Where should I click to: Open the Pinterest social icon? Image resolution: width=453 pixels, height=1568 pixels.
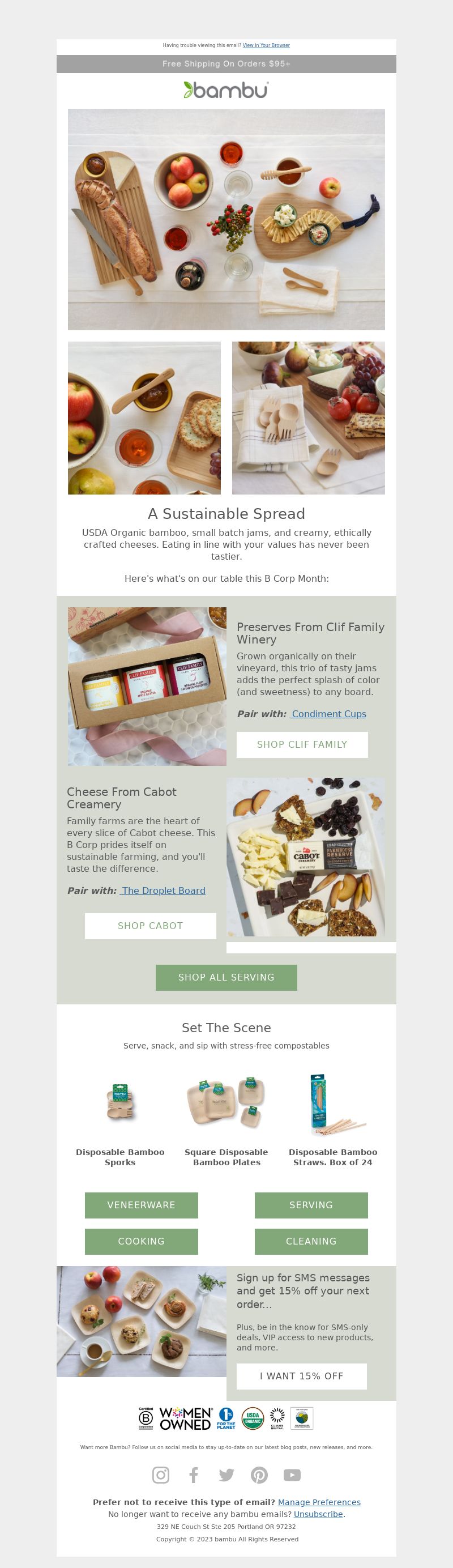(x=259, y=1475)
